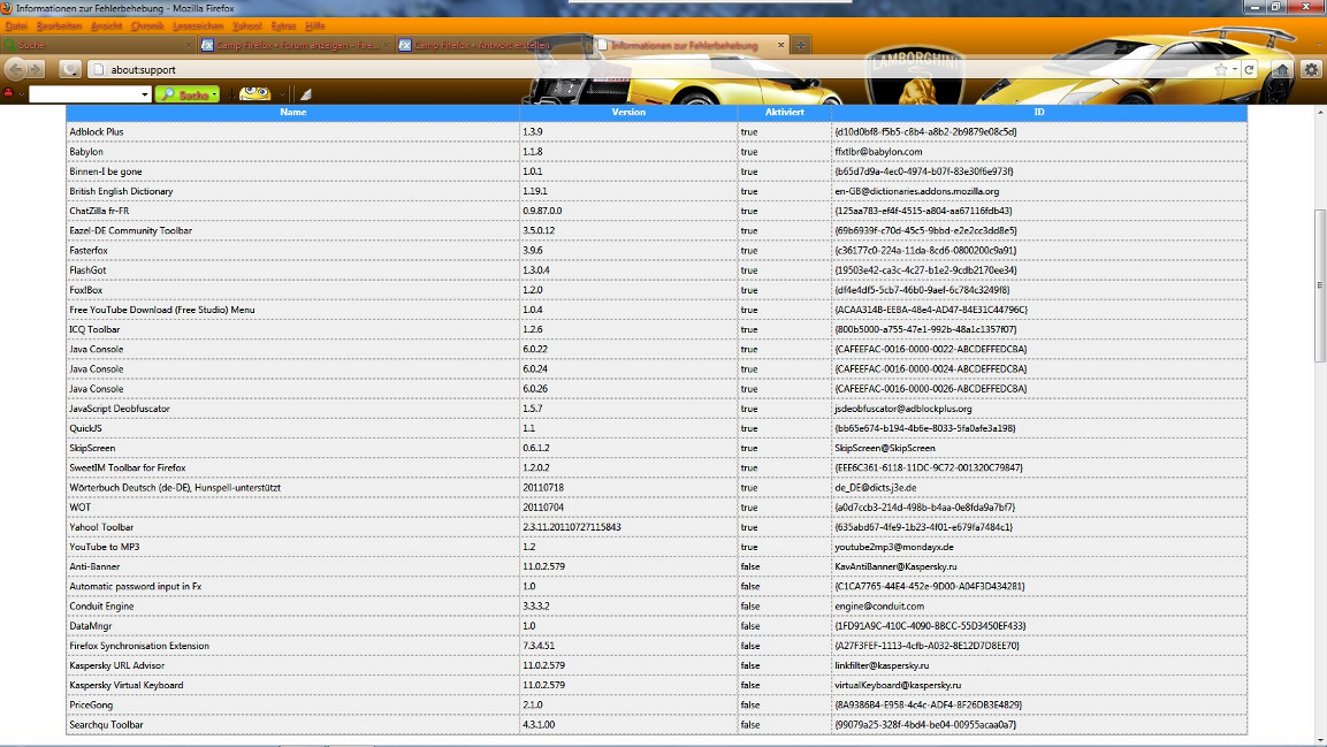Viewport: 1327px width, 747px height.
Task: Open the Bearbeiten menu
Action: 59,26
